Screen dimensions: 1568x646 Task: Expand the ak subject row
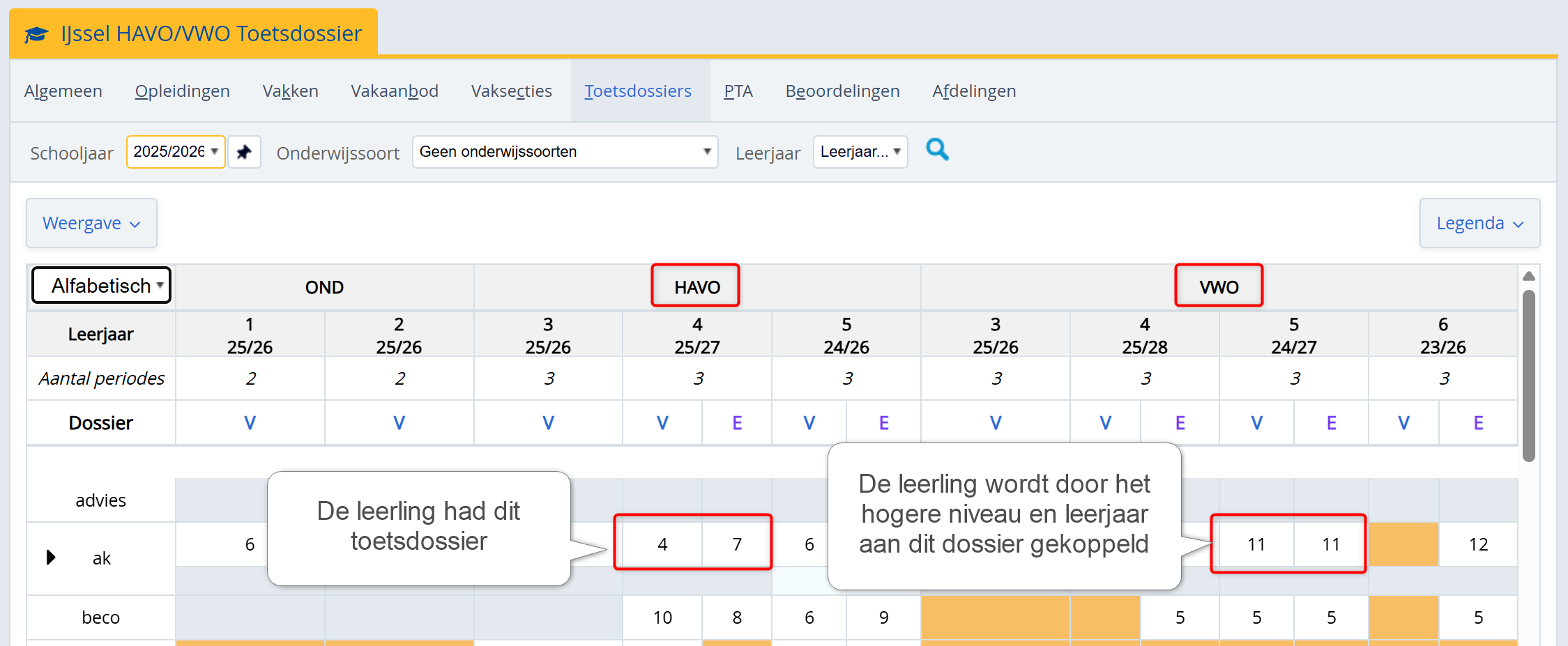pos(51,557)
